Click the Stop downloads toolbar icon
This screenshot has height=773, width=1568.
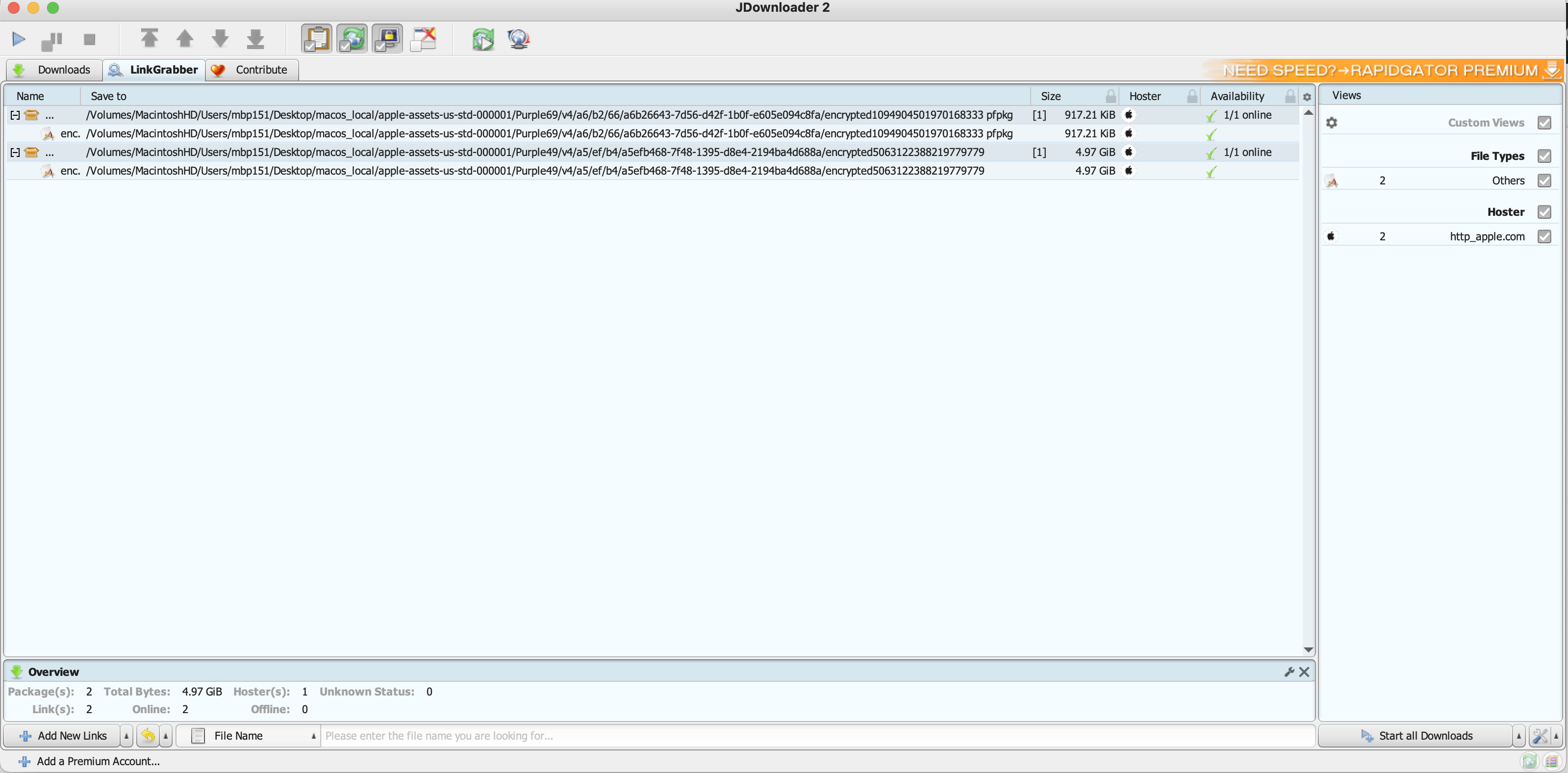pos(89,40)
